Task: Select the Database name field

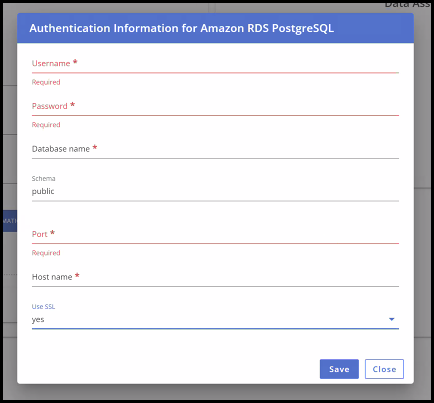Action: [x=215, y=149]
